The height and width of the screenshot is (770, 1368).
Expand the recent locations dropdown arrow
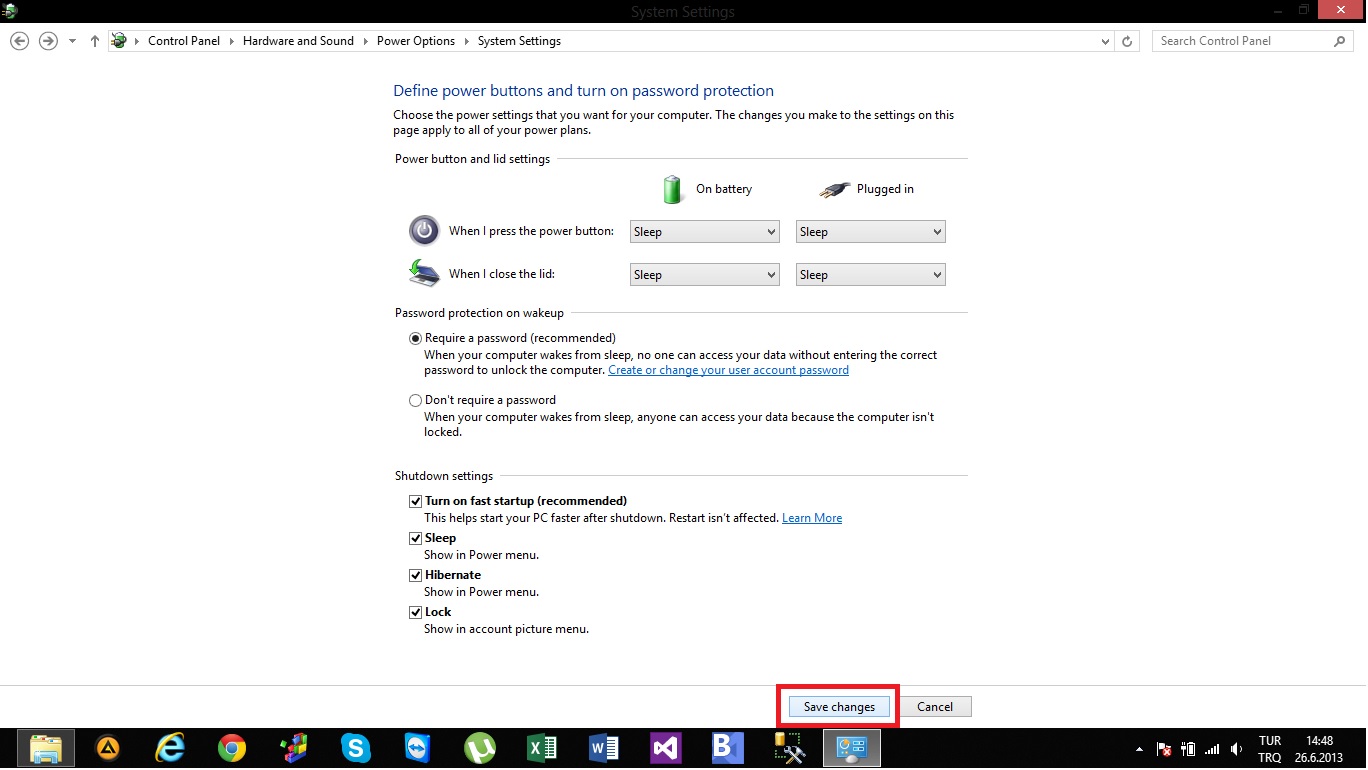72,41
